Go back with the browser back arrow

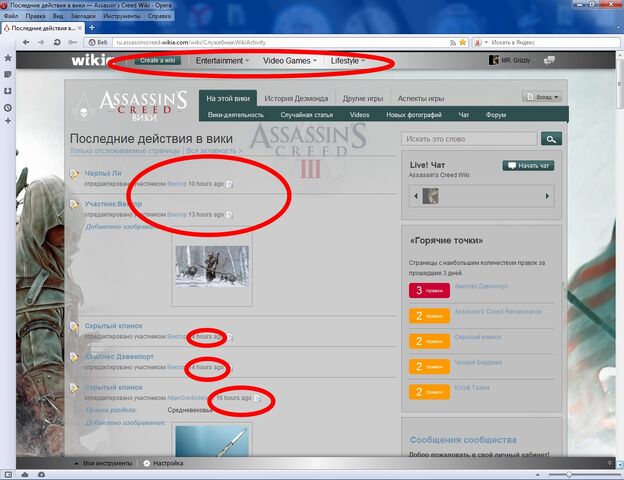(x=26, y=42)
